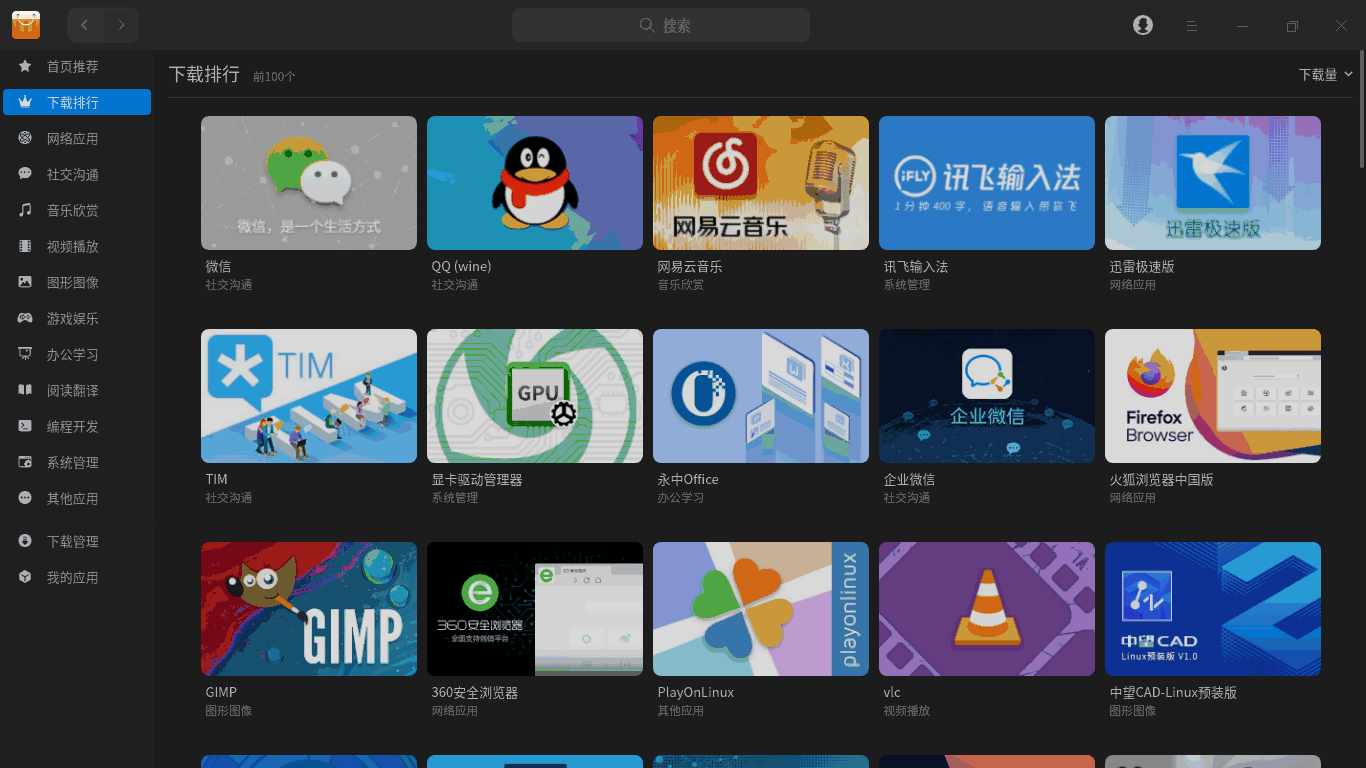This screenshot has height=768, width=1366.
Task: Click the 火狐浏览器中国版 app name
Action: [1161, 480]
